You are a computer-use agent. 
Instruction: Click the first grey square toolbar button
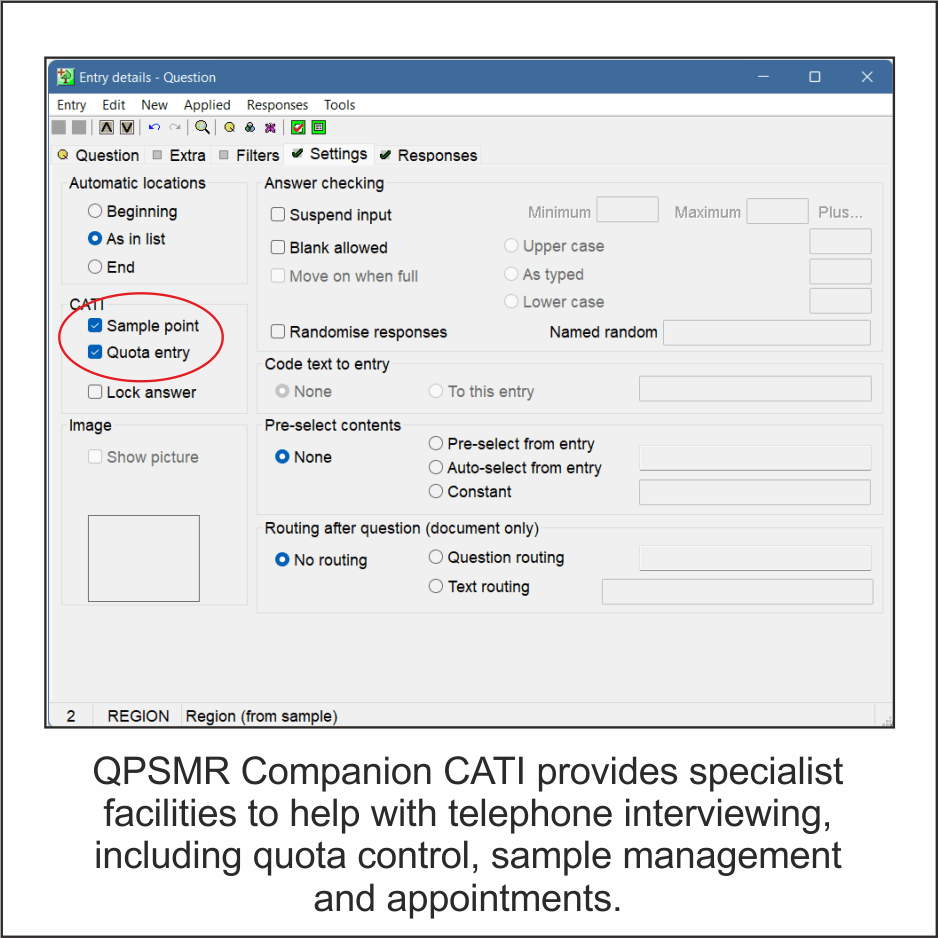59,127
